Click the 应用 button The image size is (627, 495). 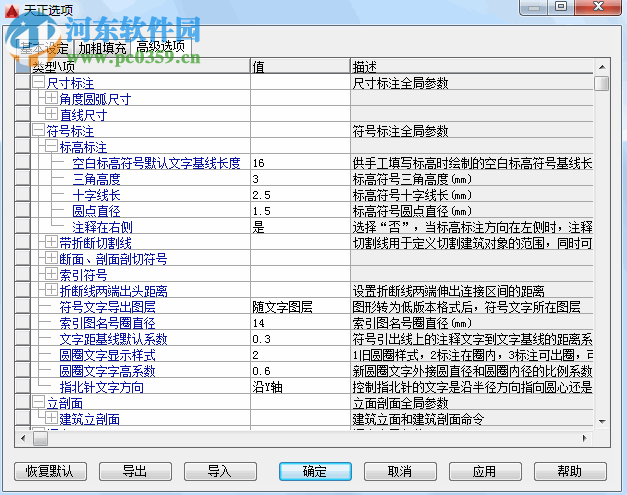click(485, 471)
